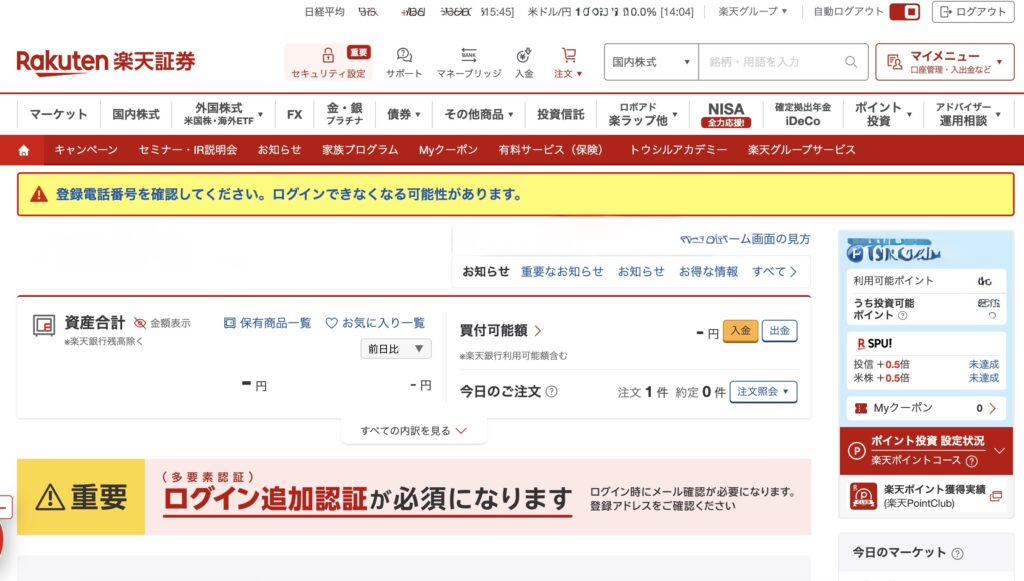
Task: Click the asset total portfolio icon
Action: 44,325
